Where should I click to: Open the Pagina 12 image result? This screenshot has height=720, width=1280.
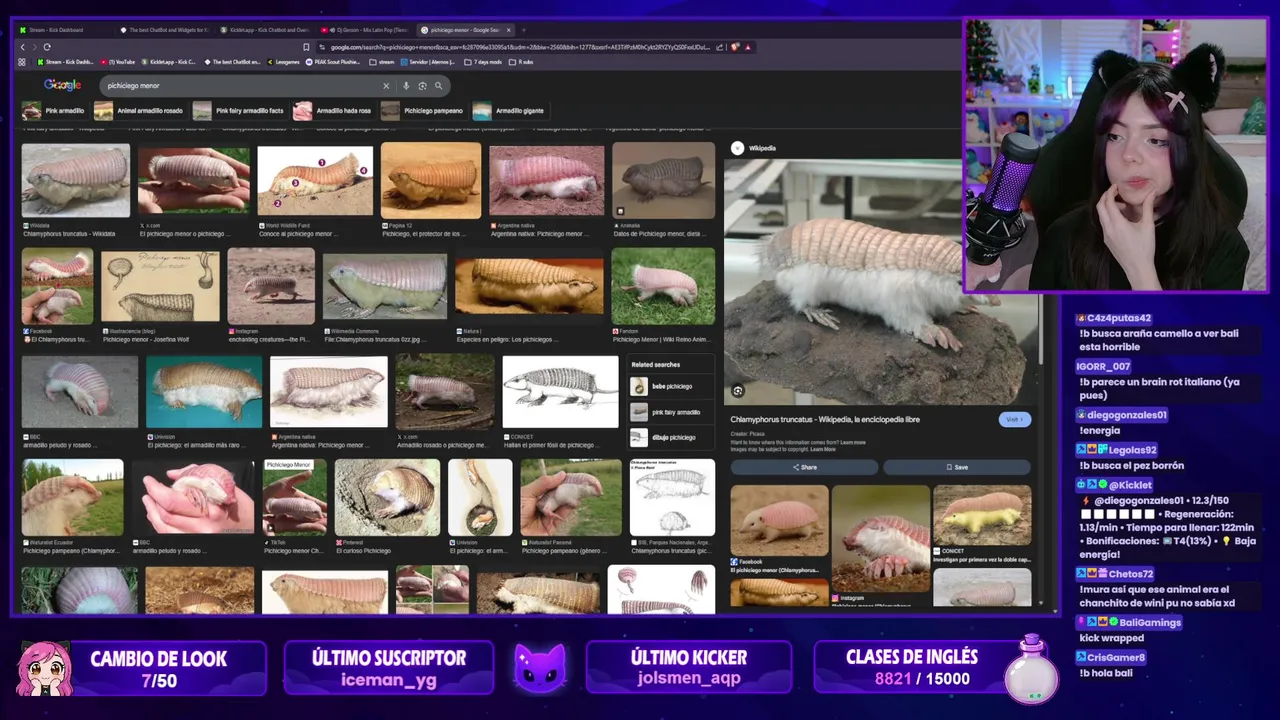[431, 180]
